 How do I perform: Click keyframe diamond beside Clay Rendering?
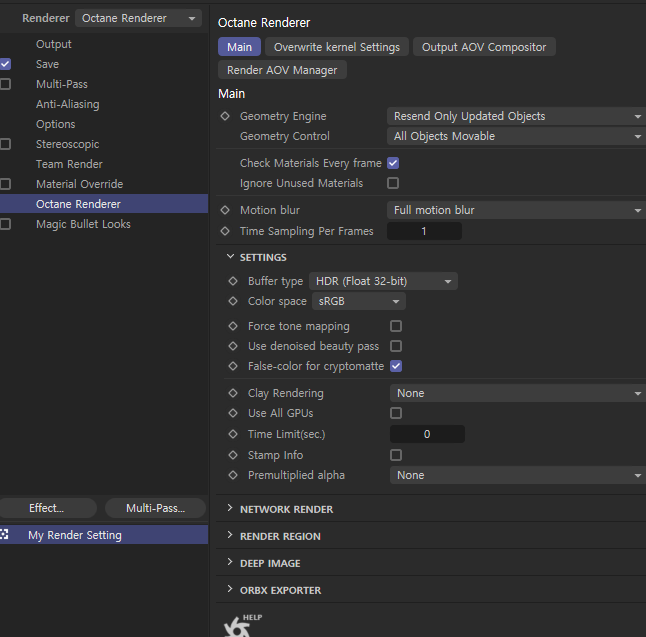233,393
